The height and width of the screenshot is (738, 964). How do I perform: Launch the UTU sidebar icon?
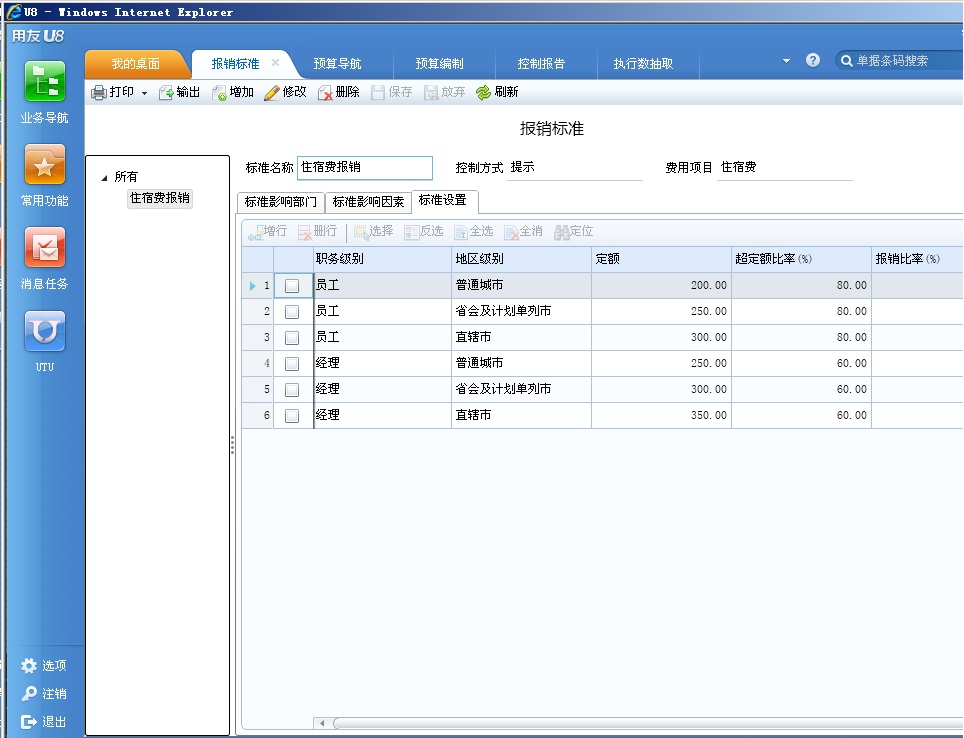tap(44, 331)
